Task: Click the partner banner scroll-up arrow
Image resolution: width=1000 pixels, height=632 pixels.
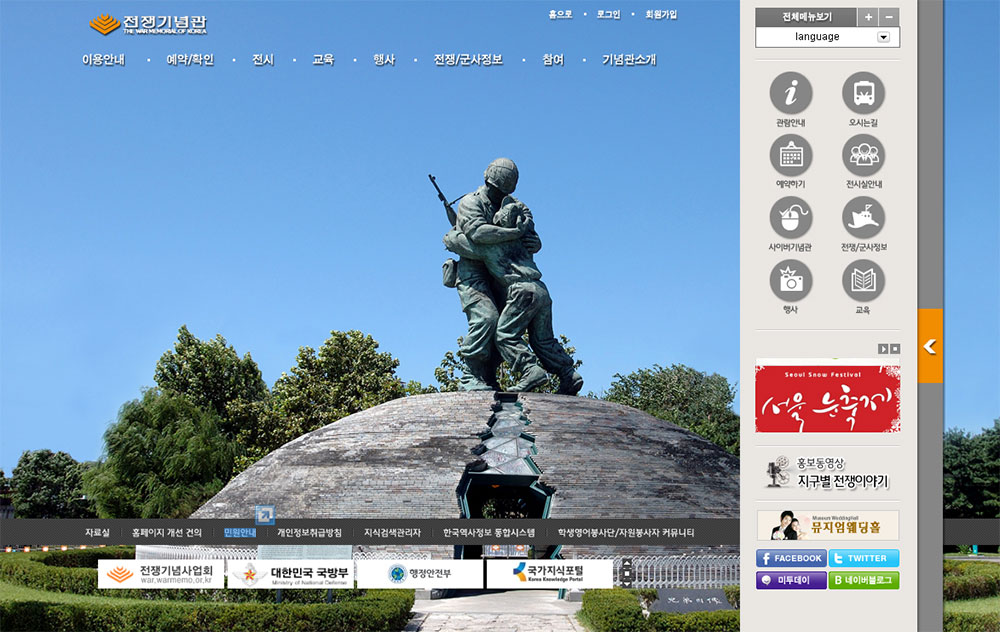Action: tap(626, 564)
